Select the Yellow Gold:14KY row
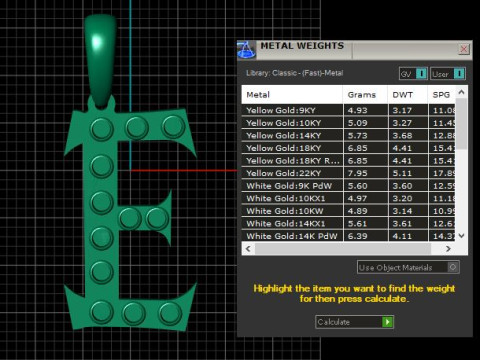The image size is (480, 360). click(x=349, y=136)
